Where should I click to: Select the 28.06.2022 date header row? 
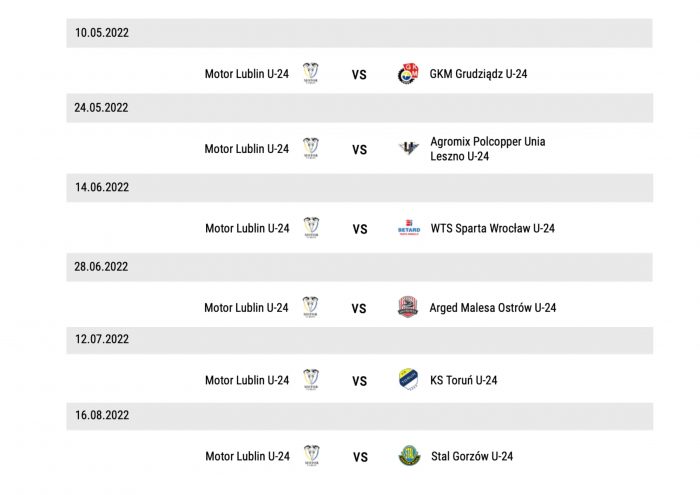click(x=359, y=267)
